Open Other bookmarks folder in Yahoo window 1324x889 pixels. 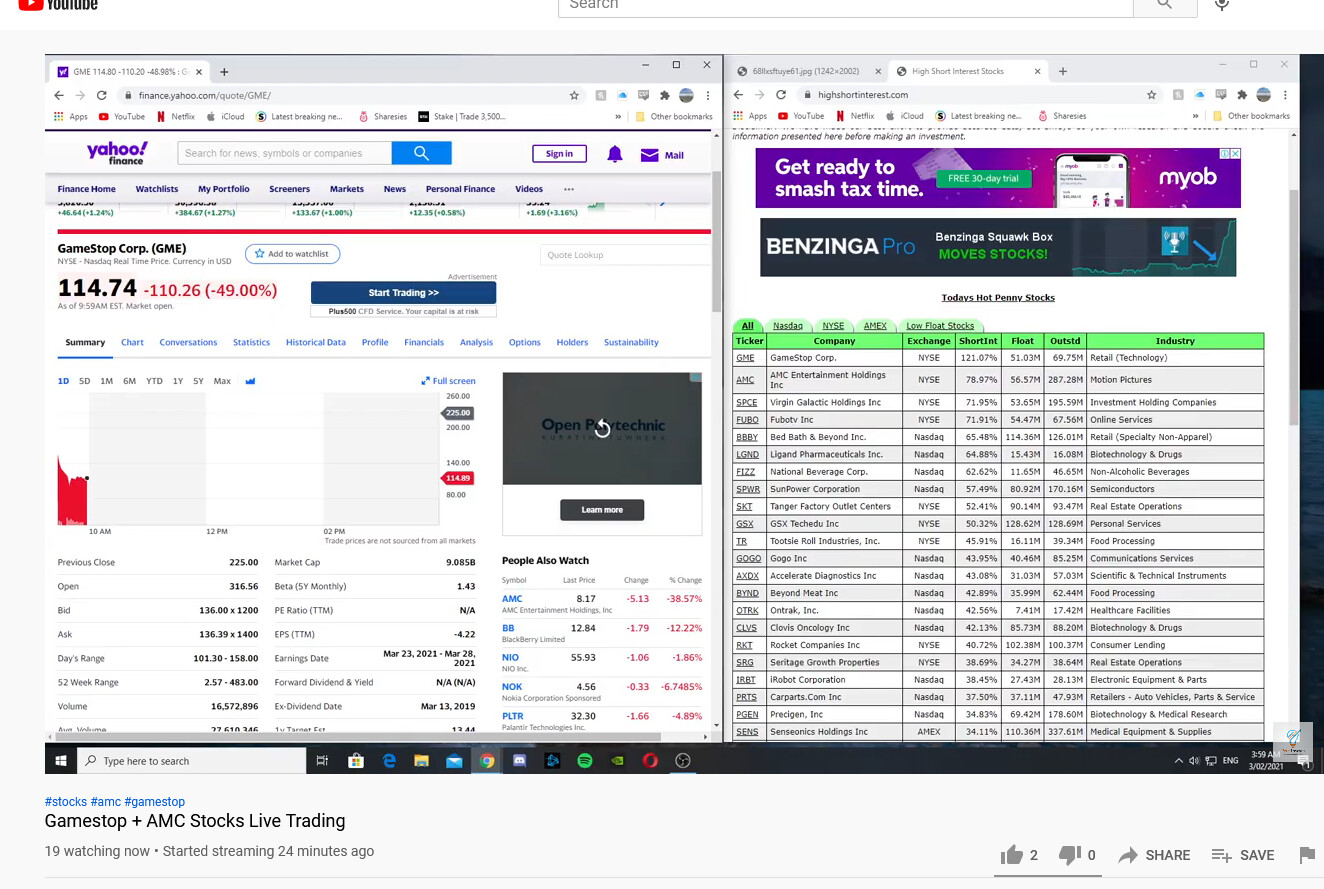click(674, 116)
